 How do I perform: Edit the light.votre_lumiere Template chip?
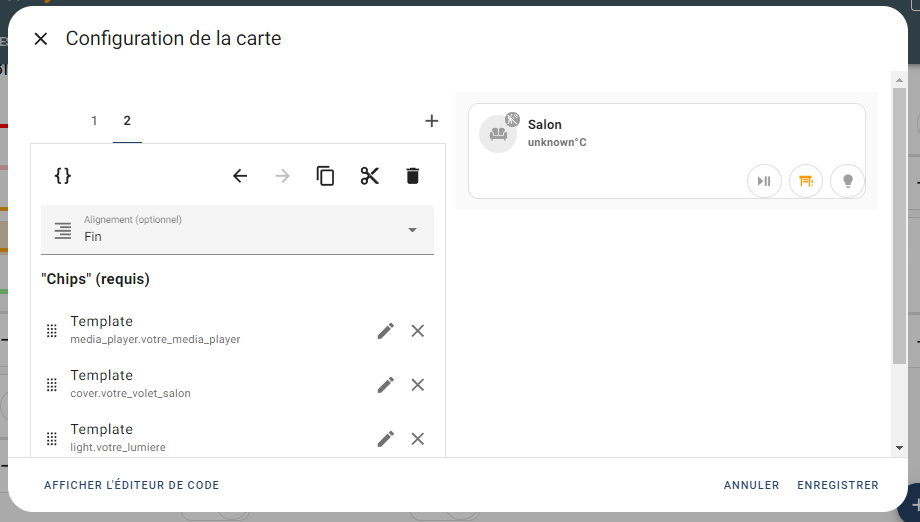click(x=385, y=439)
